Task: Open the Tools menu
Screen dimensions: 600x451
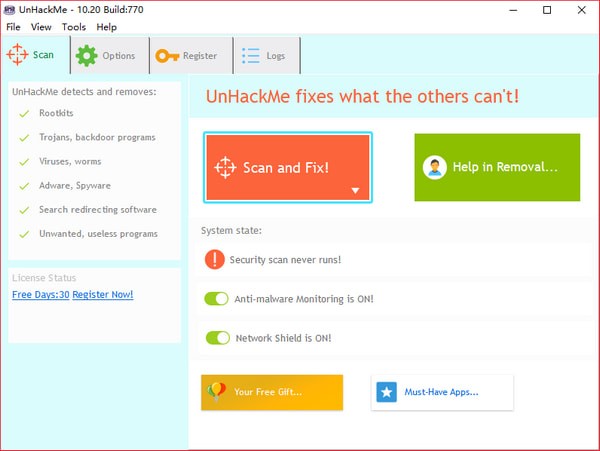Action: (x=74, y=27)
